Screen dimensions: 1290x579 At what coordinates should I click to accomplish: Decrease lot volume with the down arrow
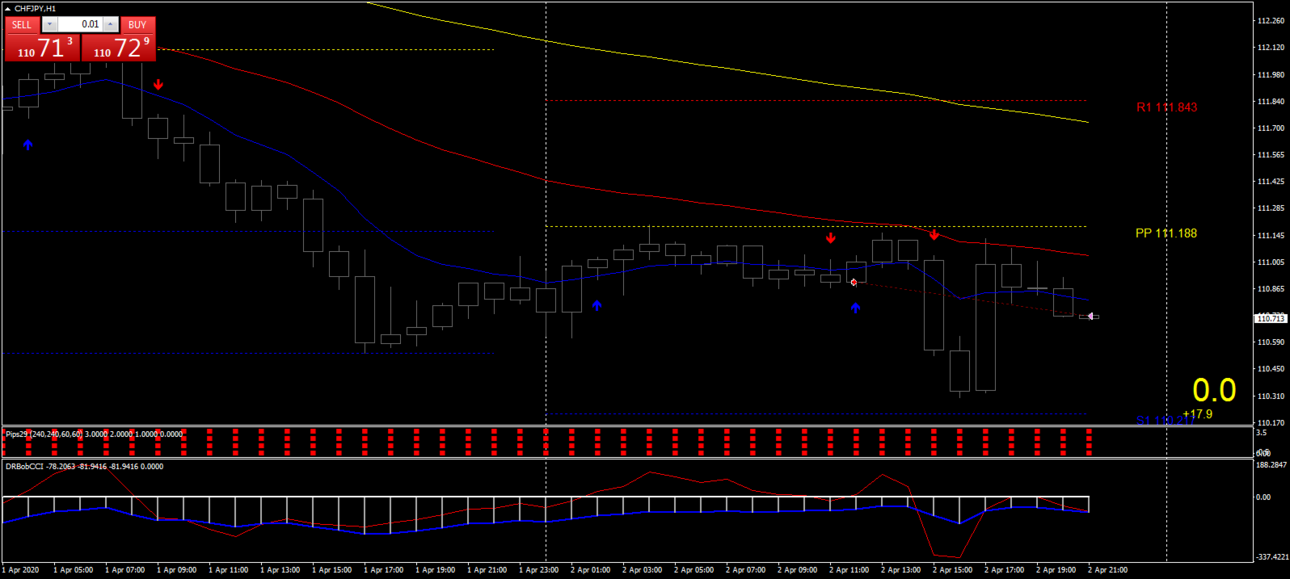coord(48,24)
